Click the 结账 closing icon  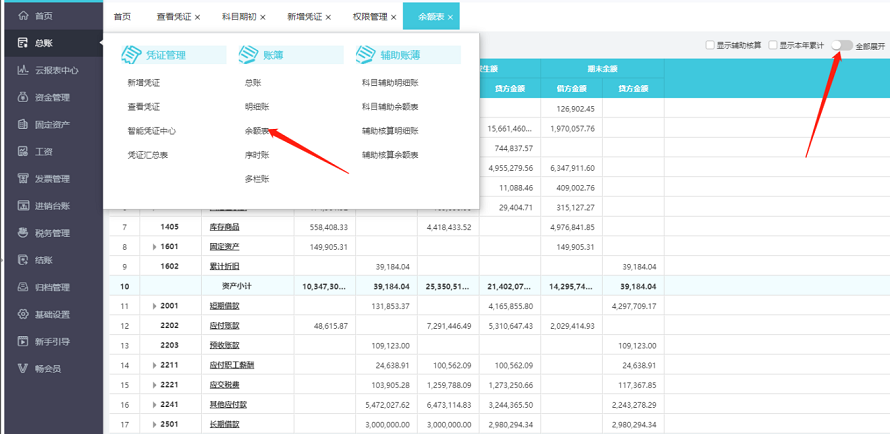23,260
